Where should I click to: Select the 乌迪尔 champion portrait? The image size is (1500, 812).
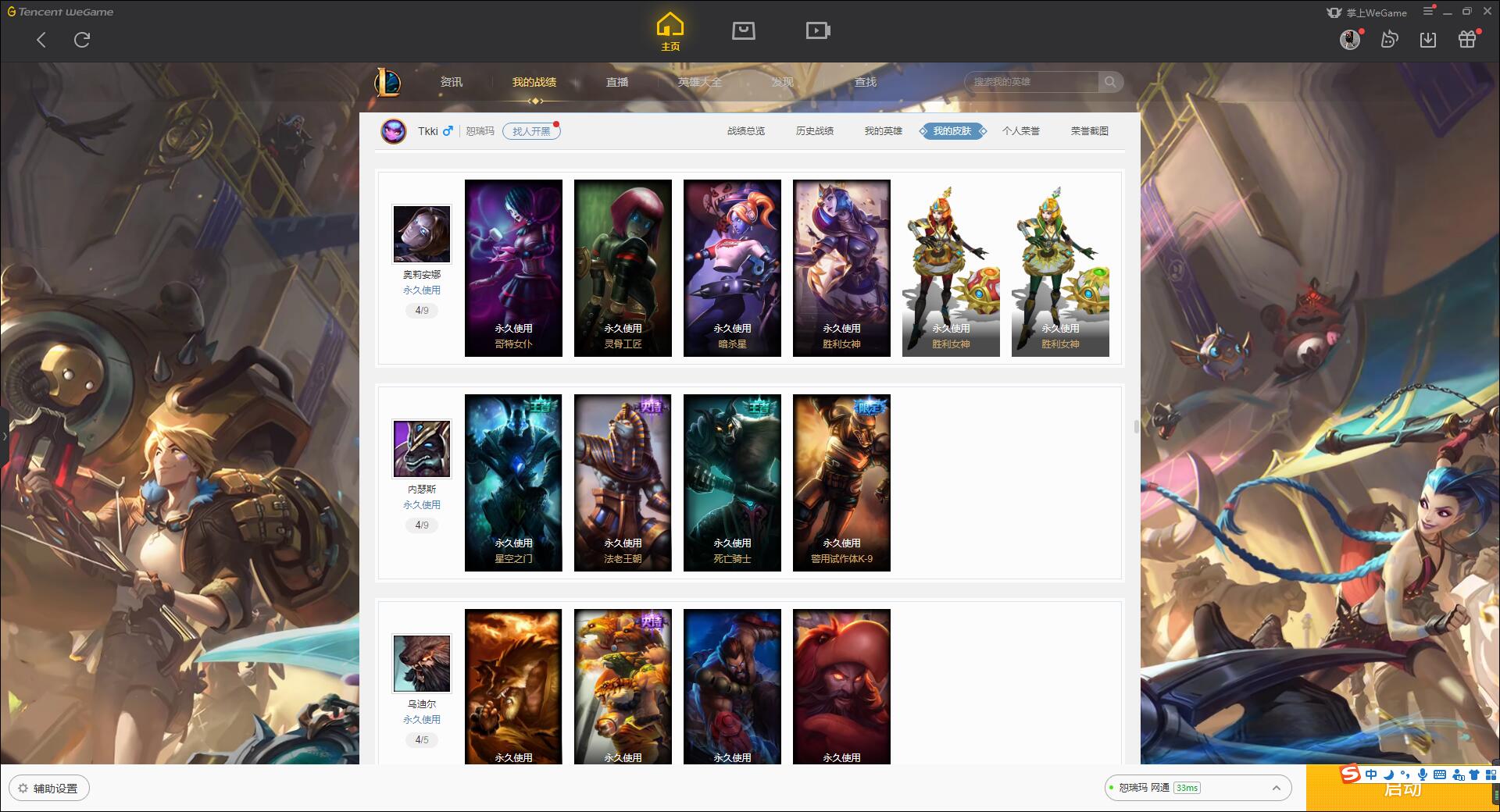pos(422,664)
